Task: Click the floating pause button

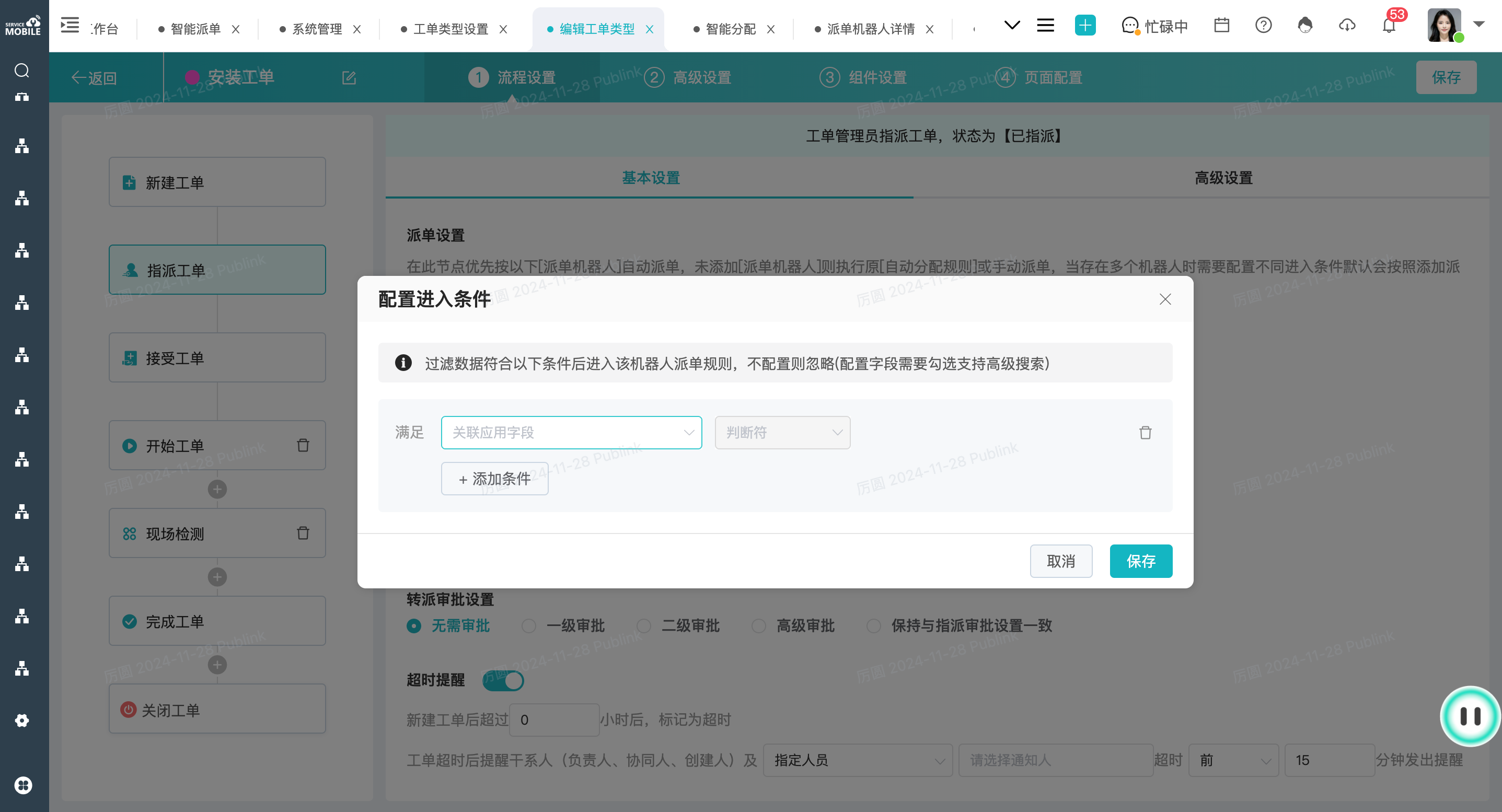Action: 1470,716
